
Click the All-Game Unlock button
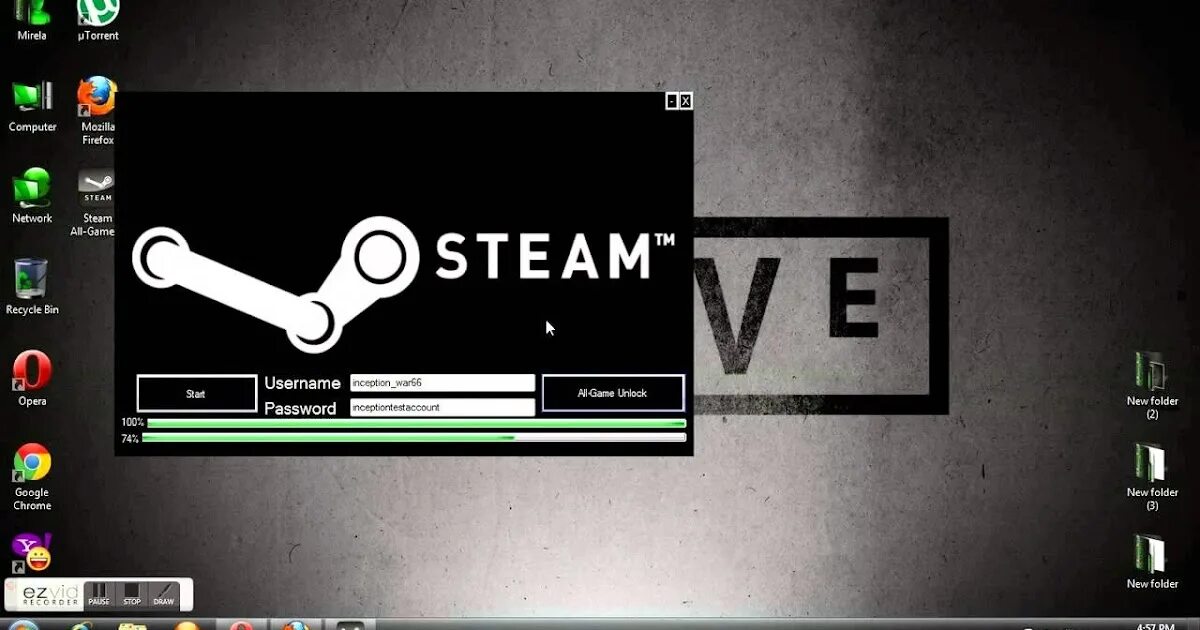point(613,393)
